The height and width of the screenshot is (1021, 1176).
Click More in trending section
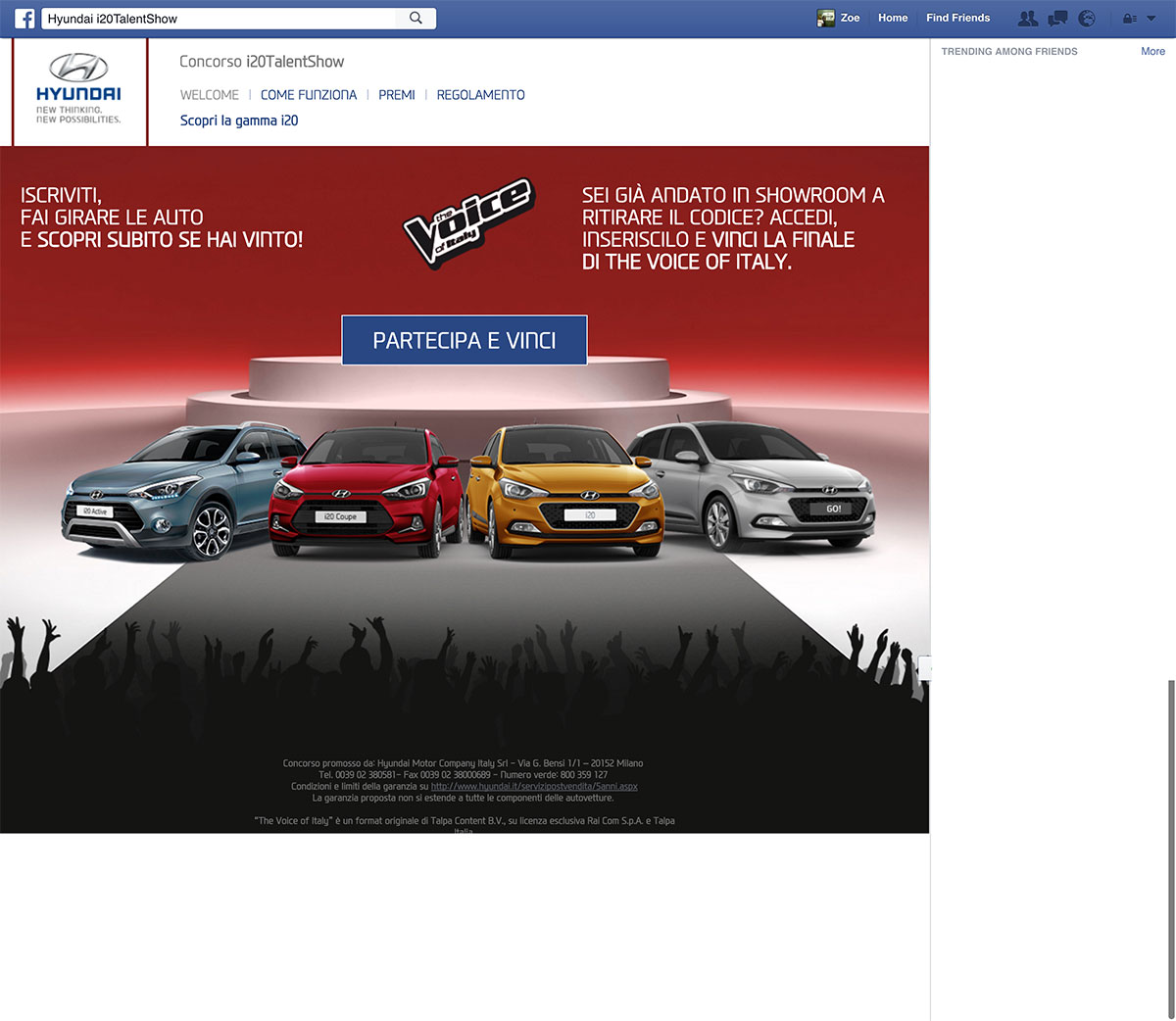1152,51
